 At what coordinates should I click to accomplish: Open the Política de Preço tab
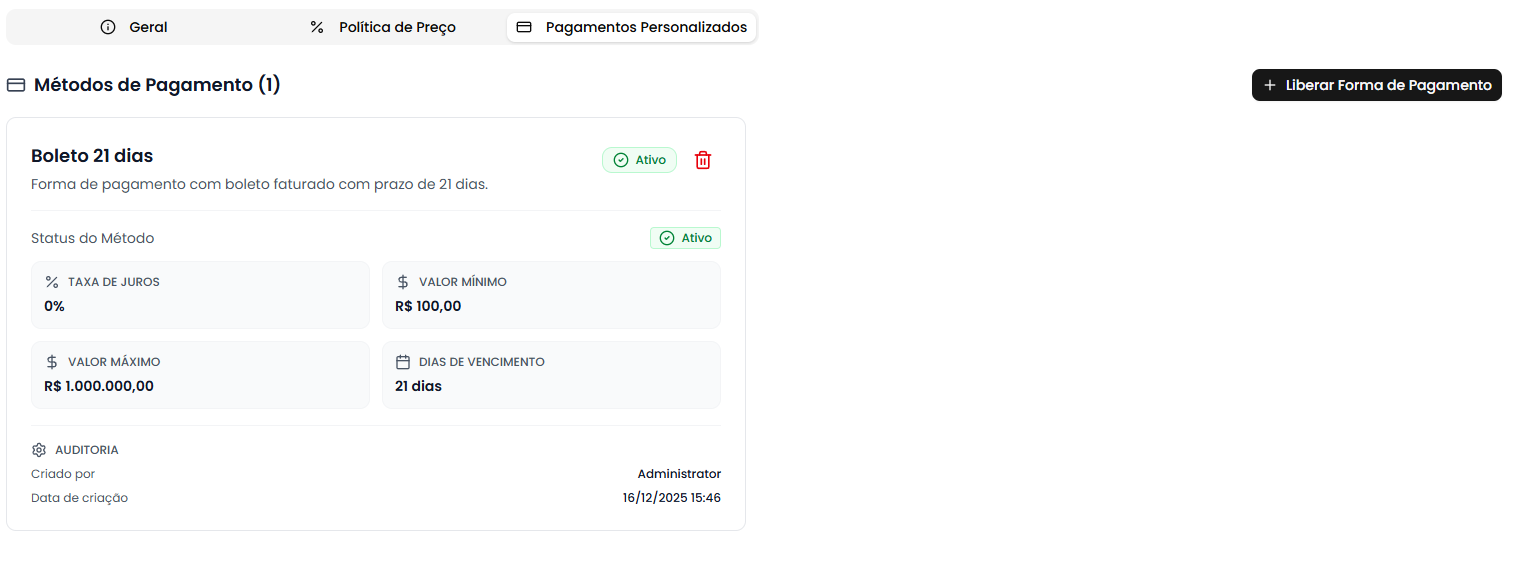[383, 27]
